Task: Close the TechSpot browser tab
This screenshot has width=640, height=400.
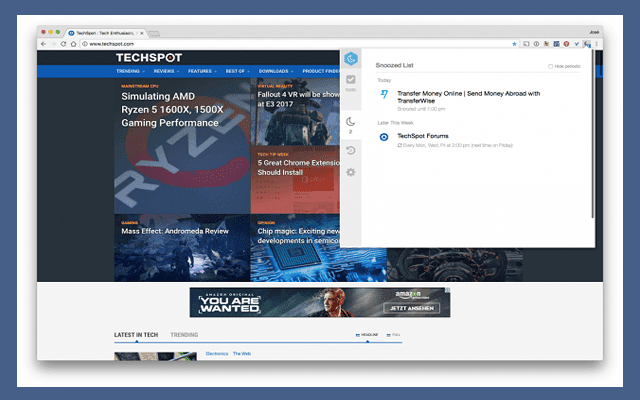Action: point(142,33)
